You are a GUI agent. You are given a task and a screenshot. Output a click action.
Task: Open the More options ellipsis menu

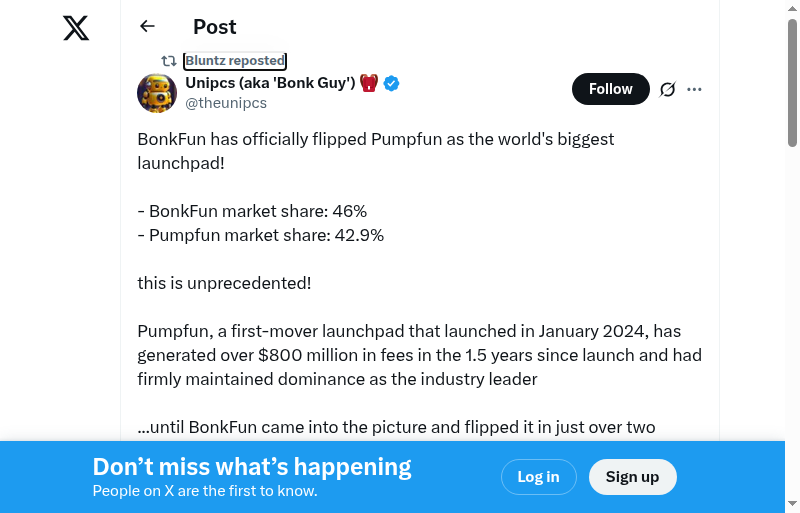tap(695, 89)
